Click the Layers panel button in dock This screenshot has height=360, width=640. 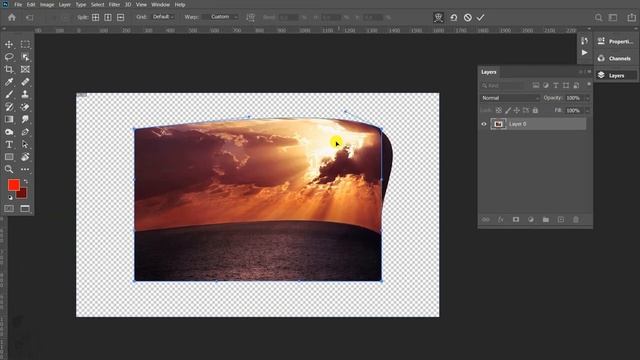[616, 76]
